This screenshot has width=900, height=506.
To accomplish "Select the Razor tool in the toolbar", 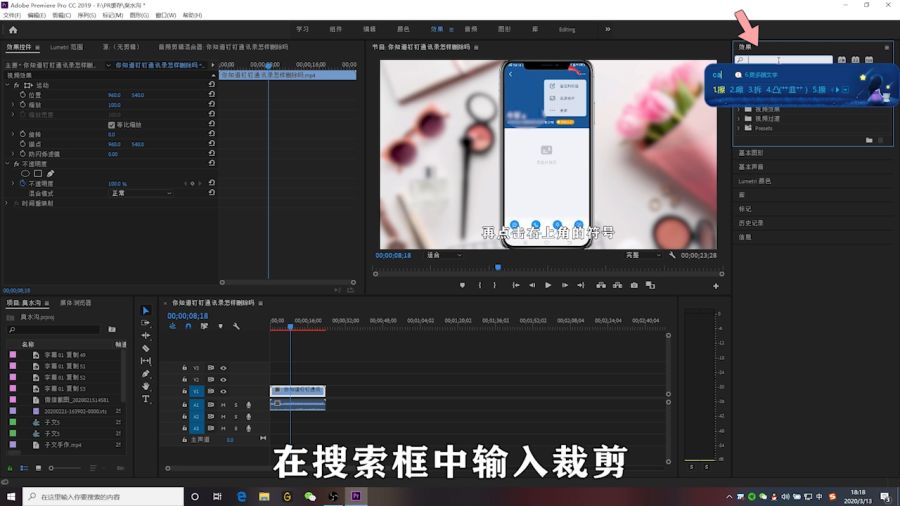I will (146, 348).
